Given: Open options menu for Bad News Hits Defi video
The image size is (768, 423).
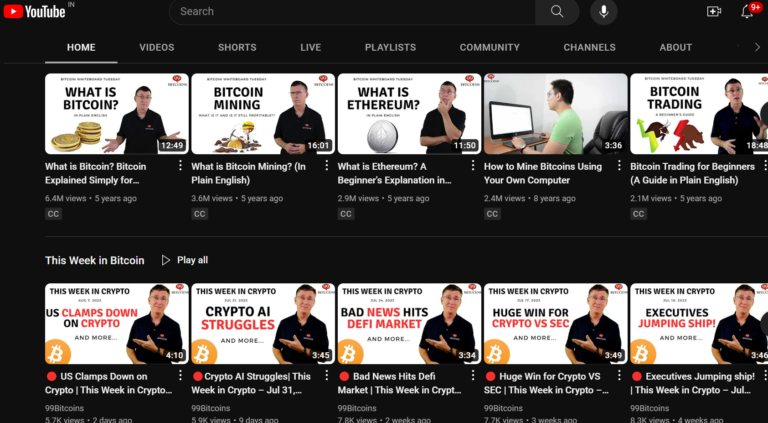Looking at the screenshot, I should [x=473, y=376].
